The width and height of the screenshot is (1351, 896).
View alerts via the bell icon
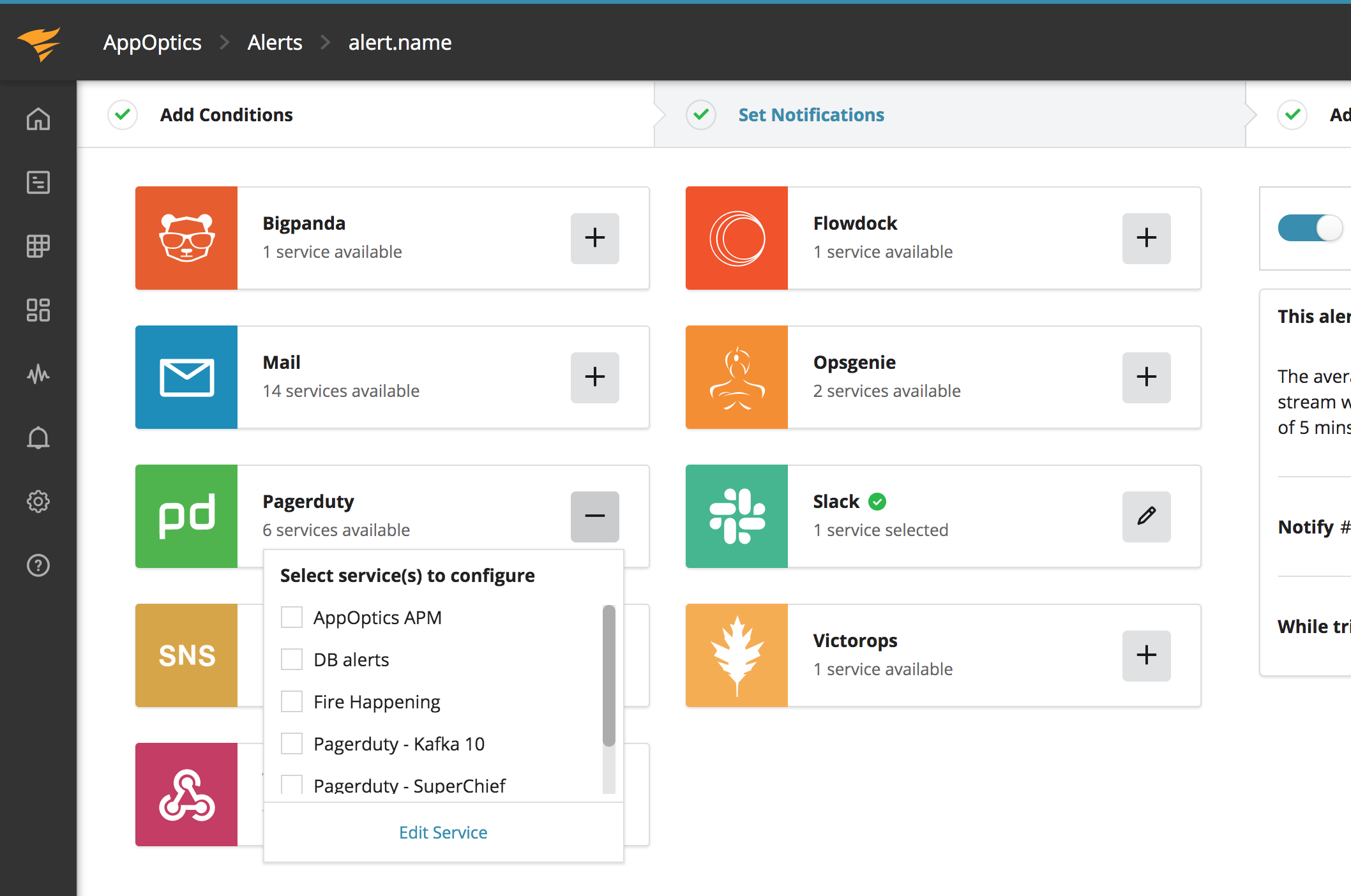pos(38,438)
